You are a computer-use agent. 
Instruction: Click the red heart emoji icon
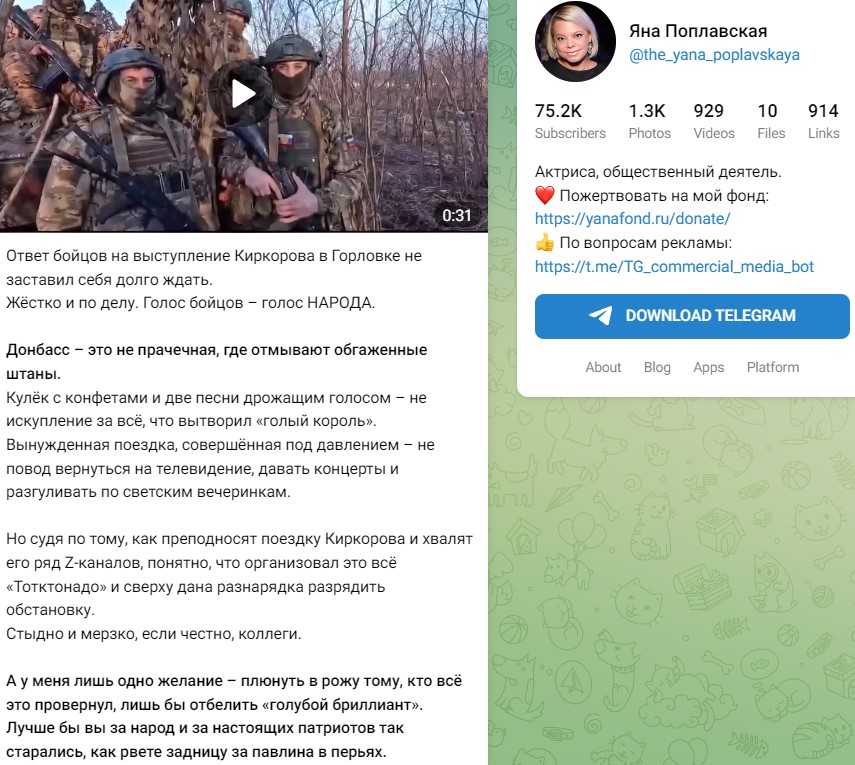(545, 195)
